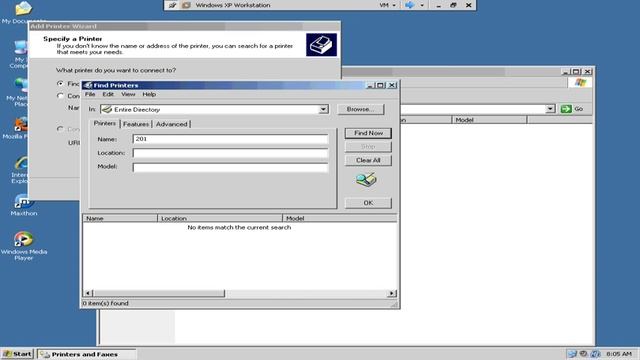Open the File menu in Find Printers
This screenshot has height=360, width=640.
[90, 94]
